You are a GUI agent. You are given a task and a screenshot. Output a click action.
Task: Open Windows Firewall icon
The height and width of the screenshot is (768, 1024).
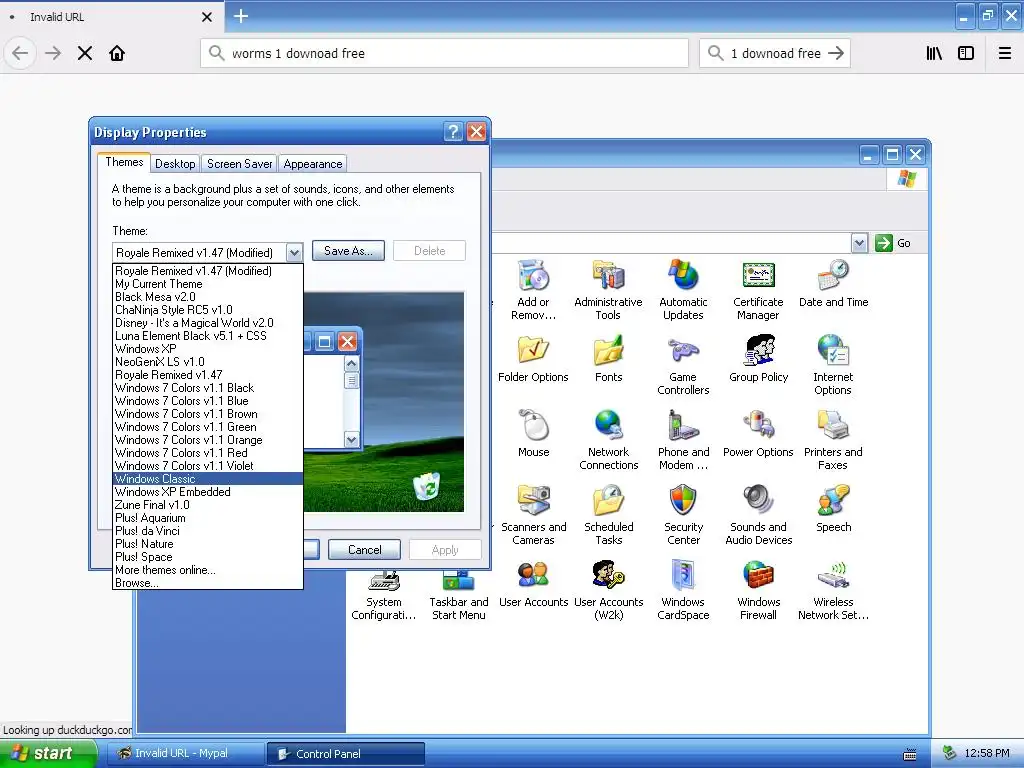pyautogui.click(x=758, y=590)
